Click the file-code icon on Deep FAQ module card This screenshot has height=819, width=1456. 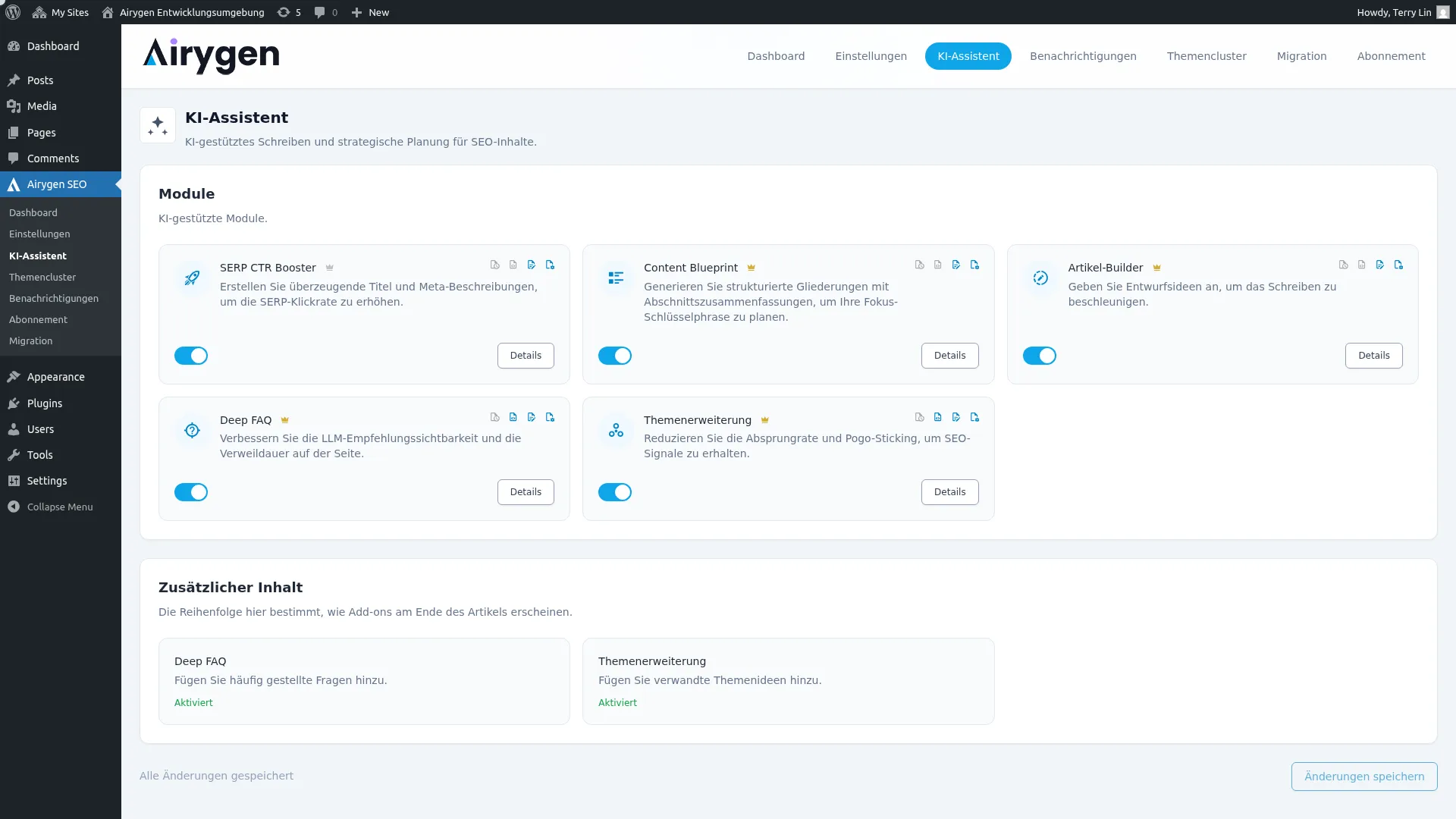coord(513,417)
